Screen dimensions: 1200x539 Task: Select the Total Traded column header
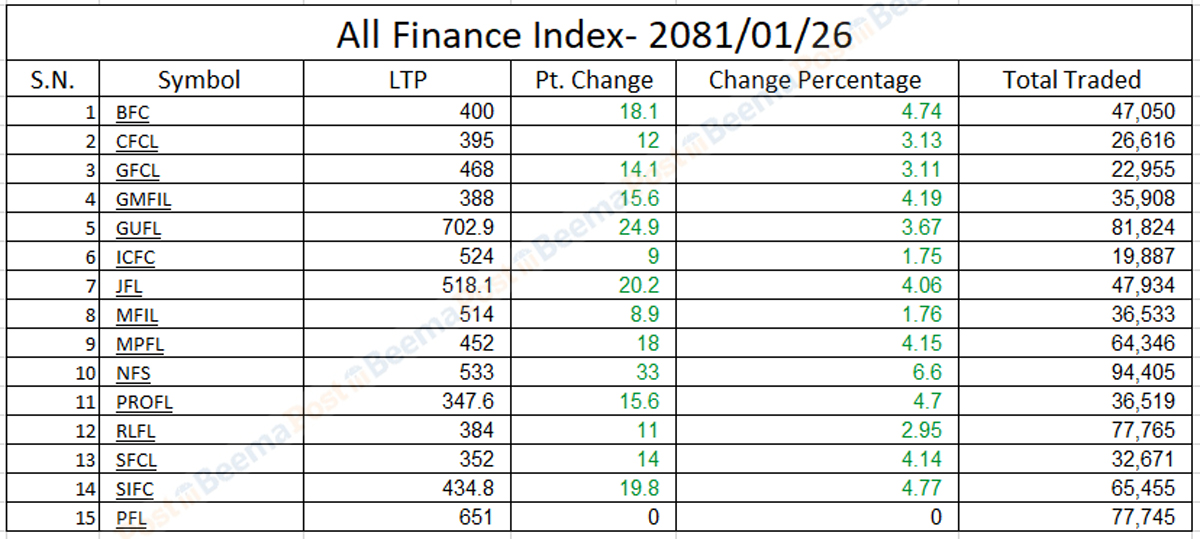(x=1072, y=80)
